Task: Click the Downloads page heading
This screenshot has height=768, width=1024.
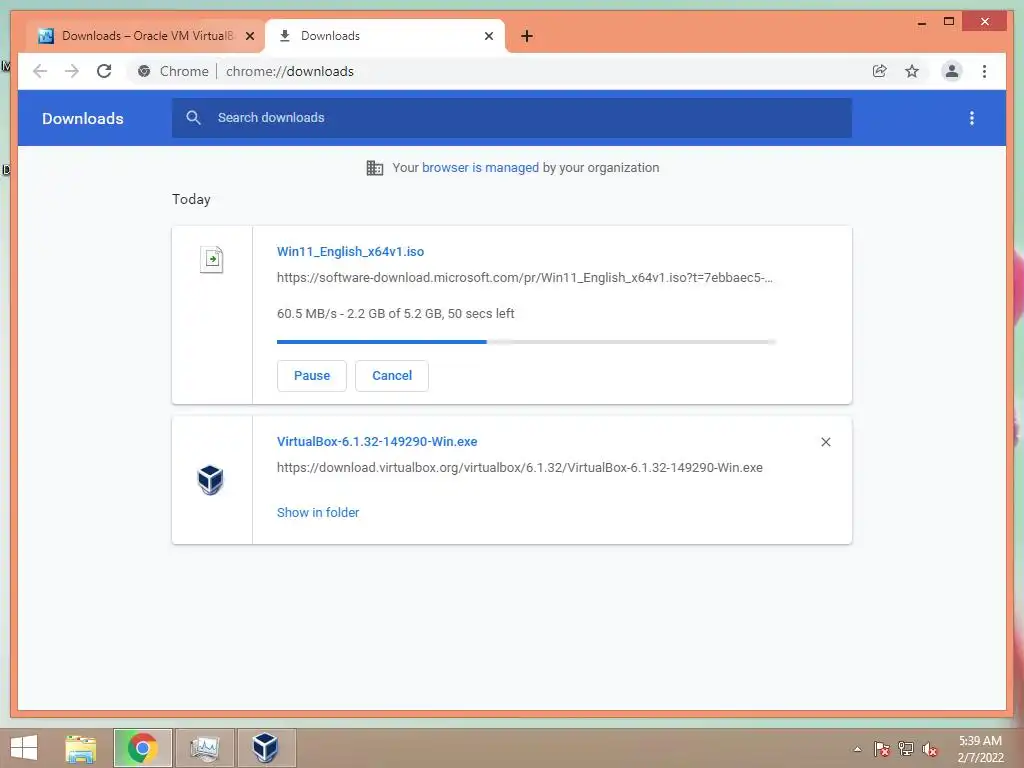Action: point(83,118)
